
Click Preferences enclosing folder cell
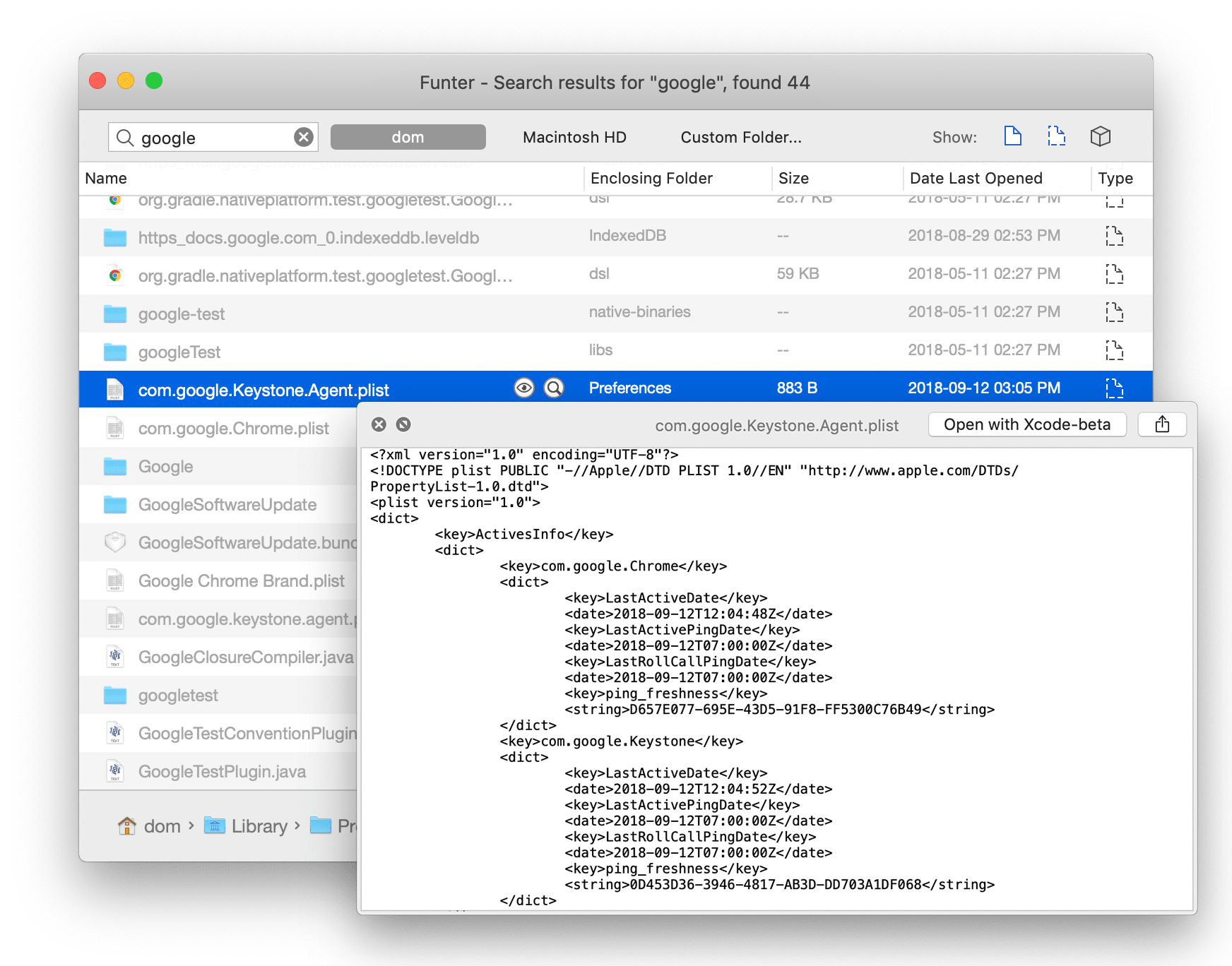tap(630, 388)
